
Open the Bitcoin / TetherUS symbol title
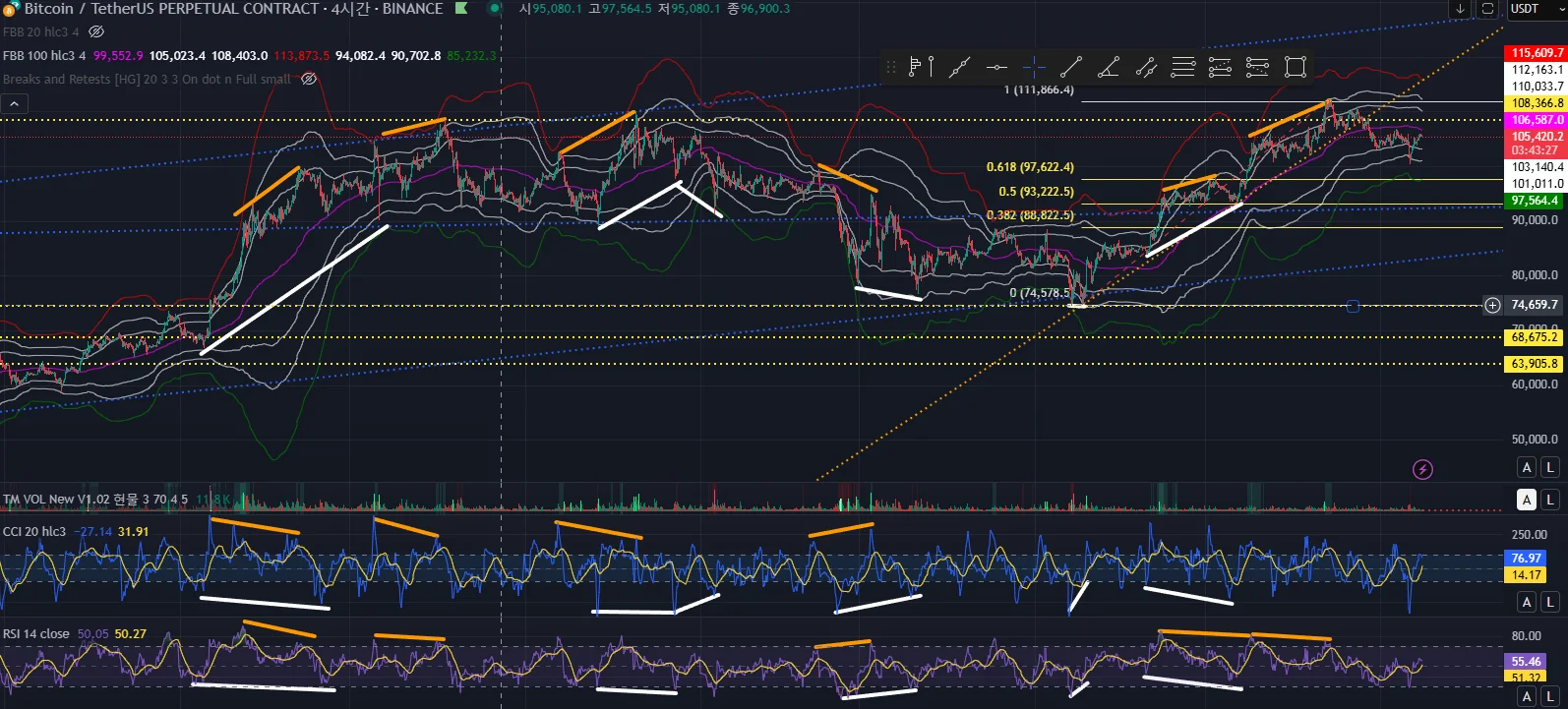click(233, 9)
